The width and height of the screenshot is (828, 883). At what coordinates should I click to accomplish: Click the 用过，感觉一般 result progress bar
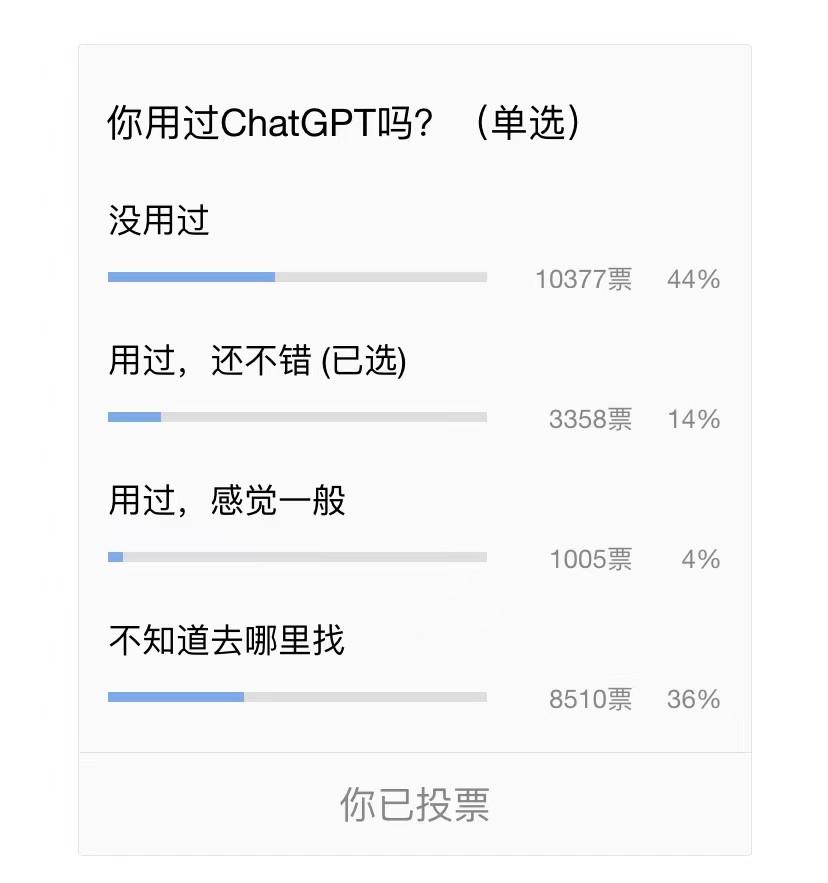(297, 557)
